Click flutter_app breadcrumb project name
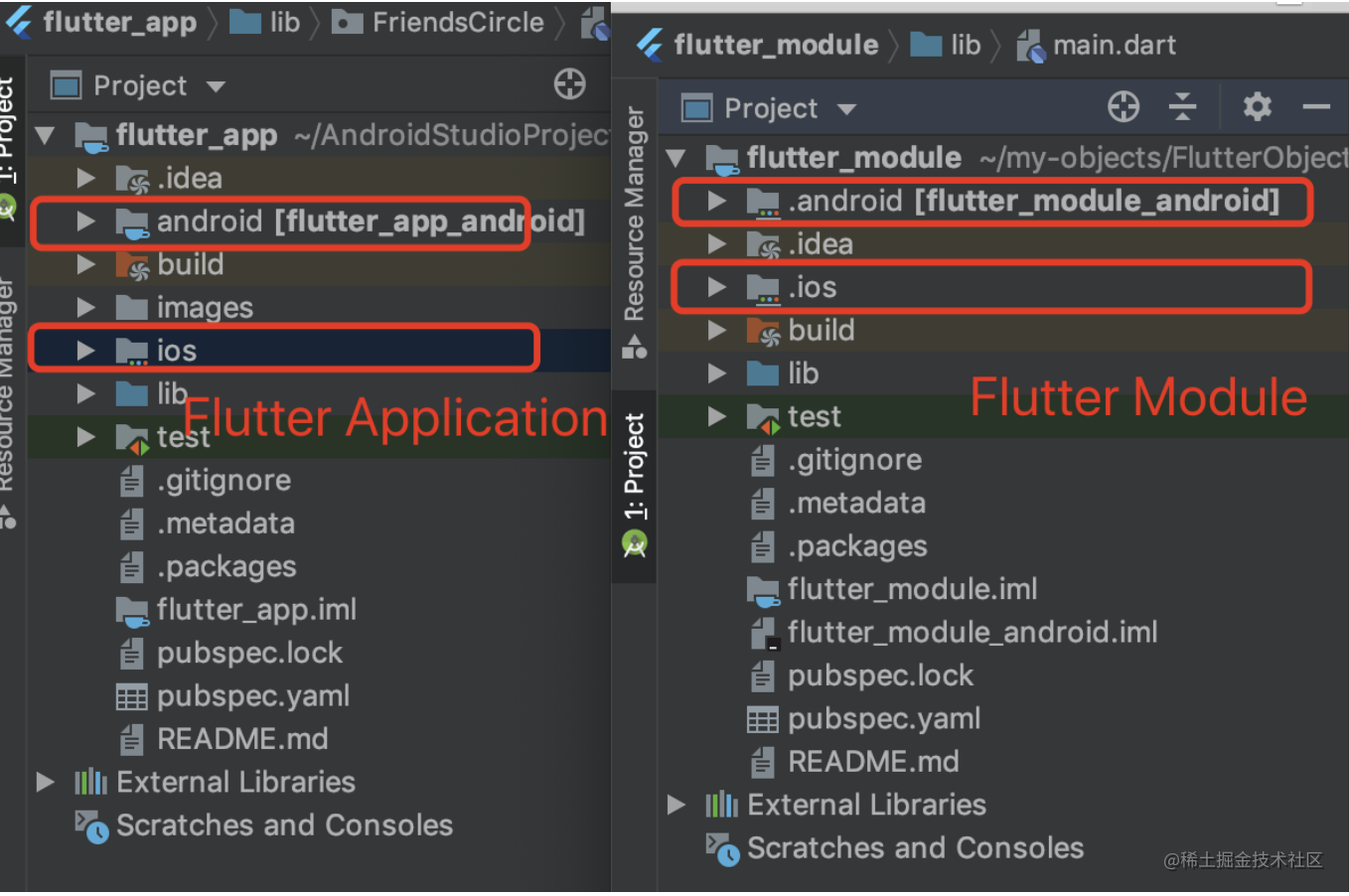 point(119,22)
